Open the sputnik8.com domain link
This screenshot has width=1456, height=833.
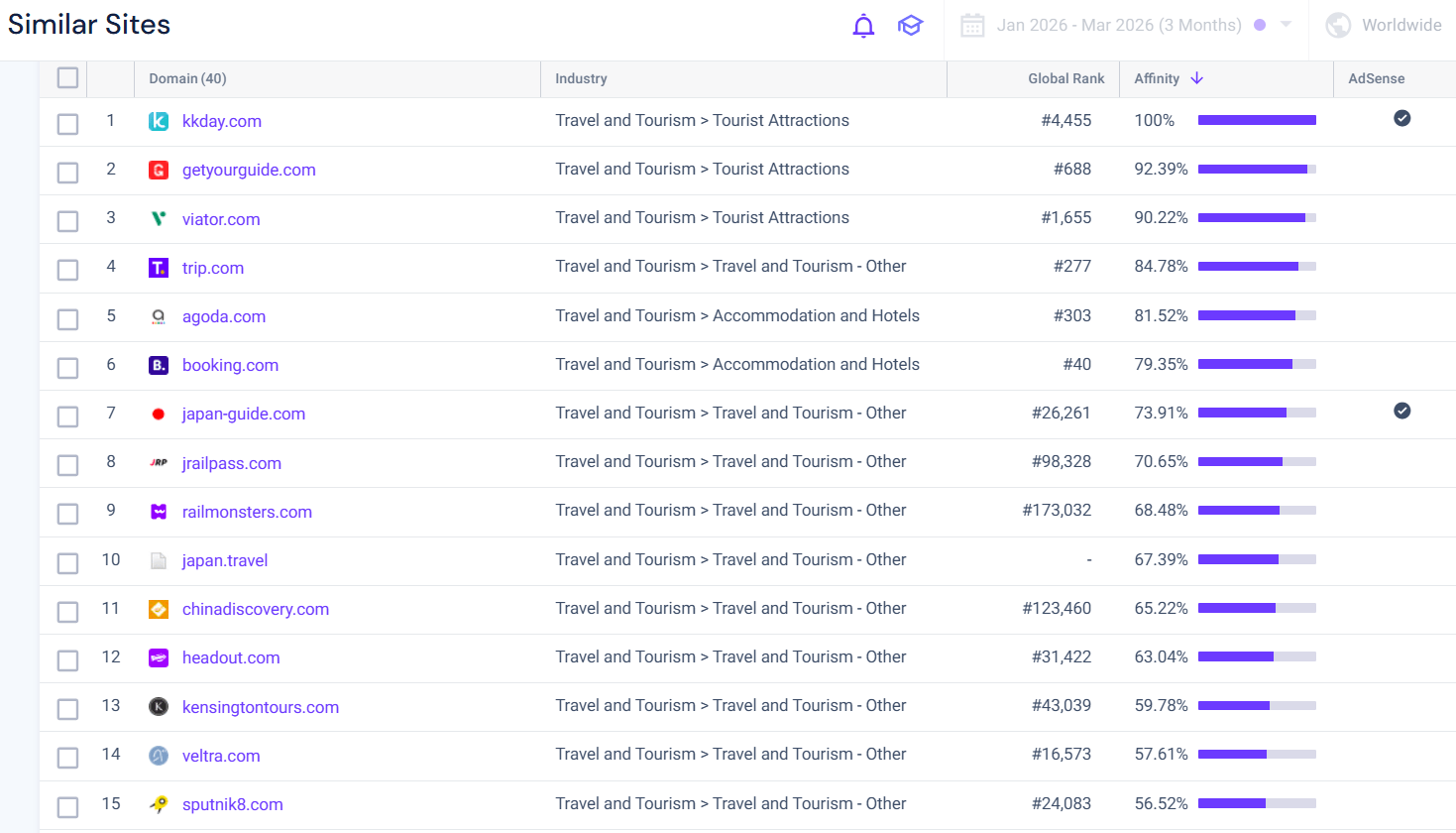tap(233, 804)
